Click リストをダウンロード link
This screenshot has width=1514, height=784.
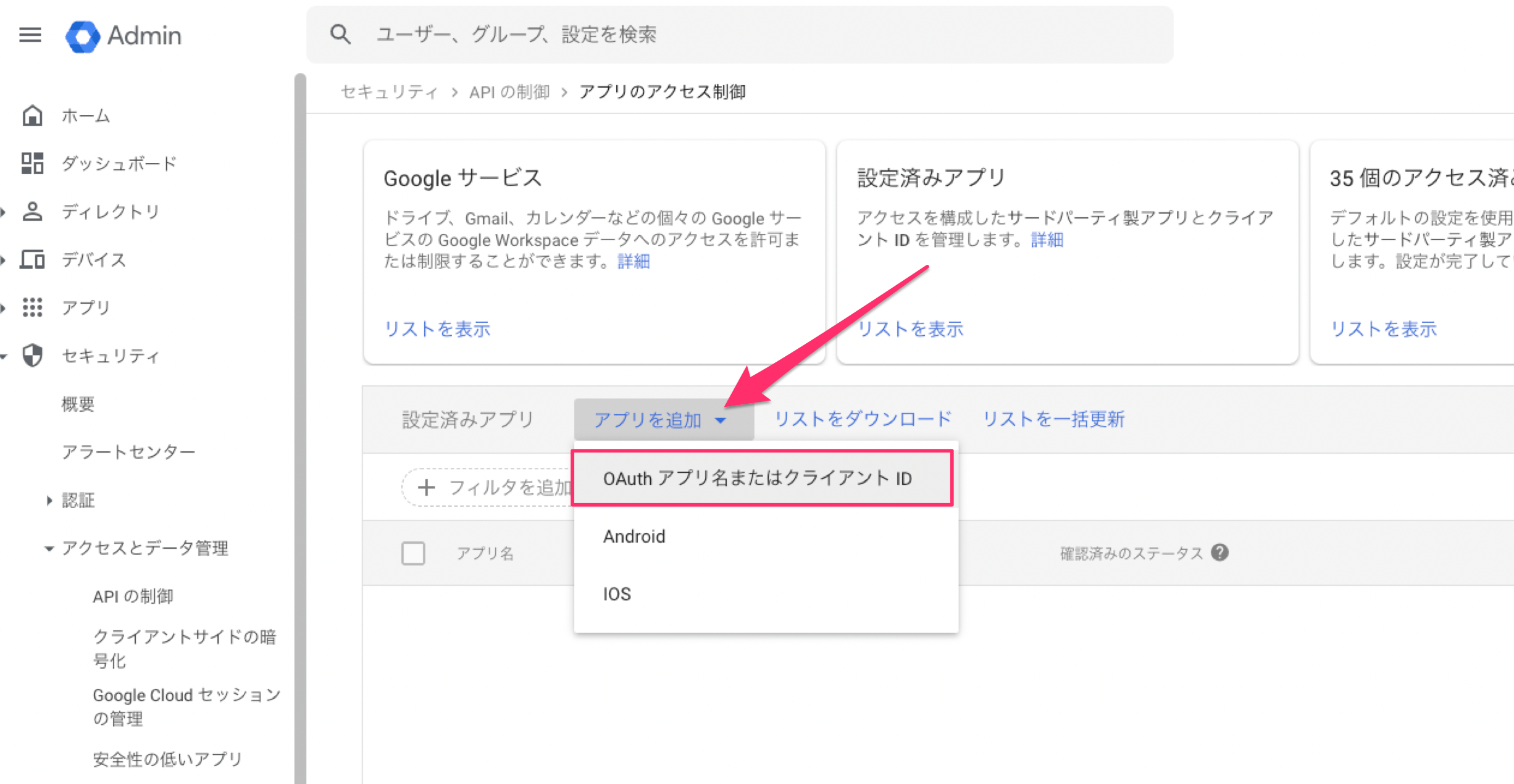point(863,419)
